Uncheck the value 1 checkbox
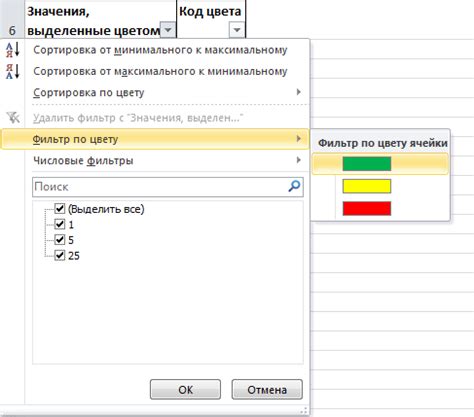The image size is (474, 417). pos(60,224)
